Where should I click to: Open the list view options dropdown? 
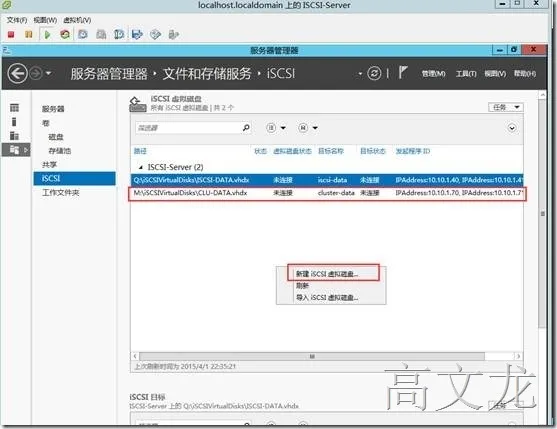coord(276,128)
